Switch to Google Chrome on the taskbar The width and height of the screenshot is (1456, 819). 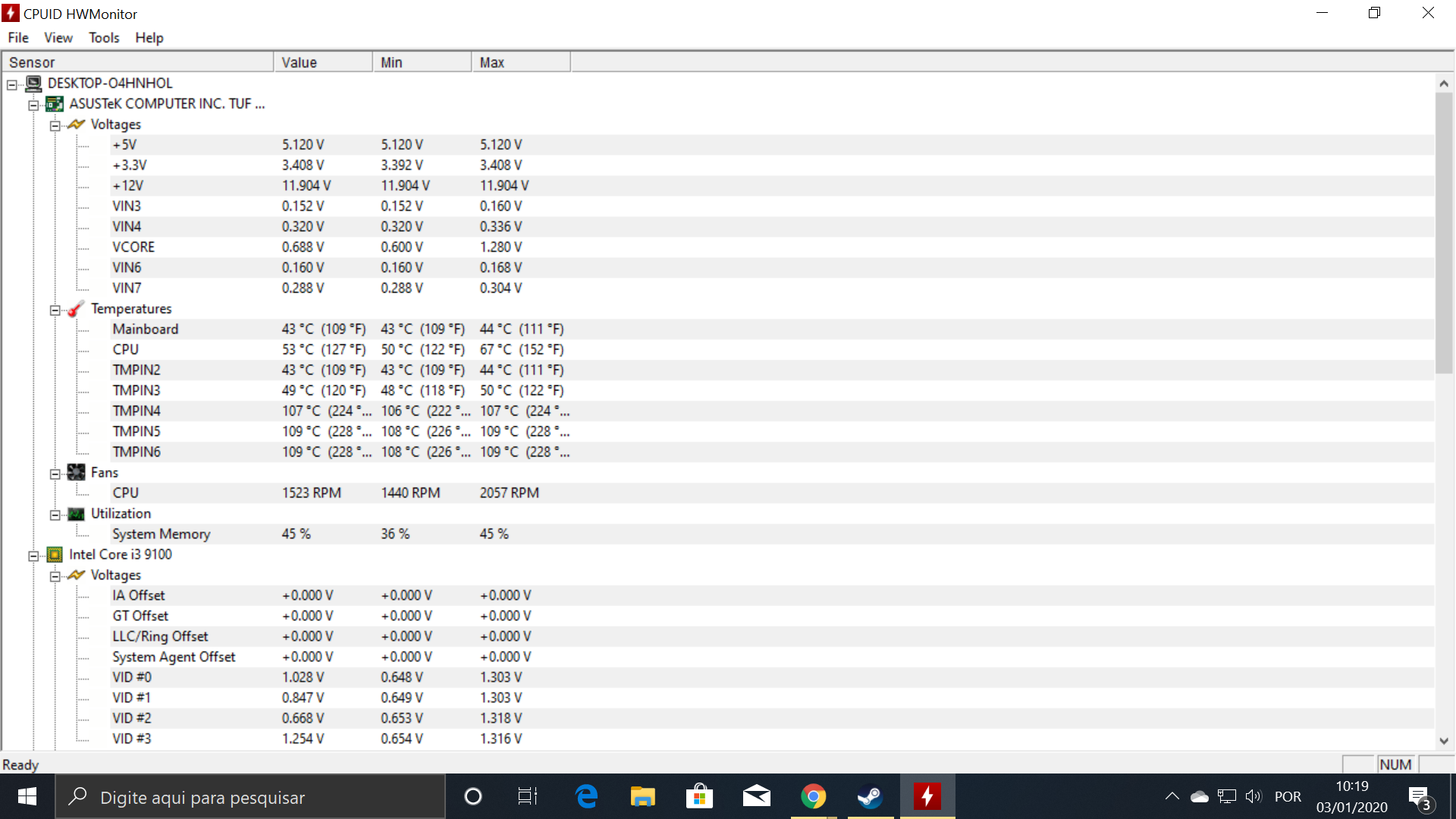(x=813, y=796)
